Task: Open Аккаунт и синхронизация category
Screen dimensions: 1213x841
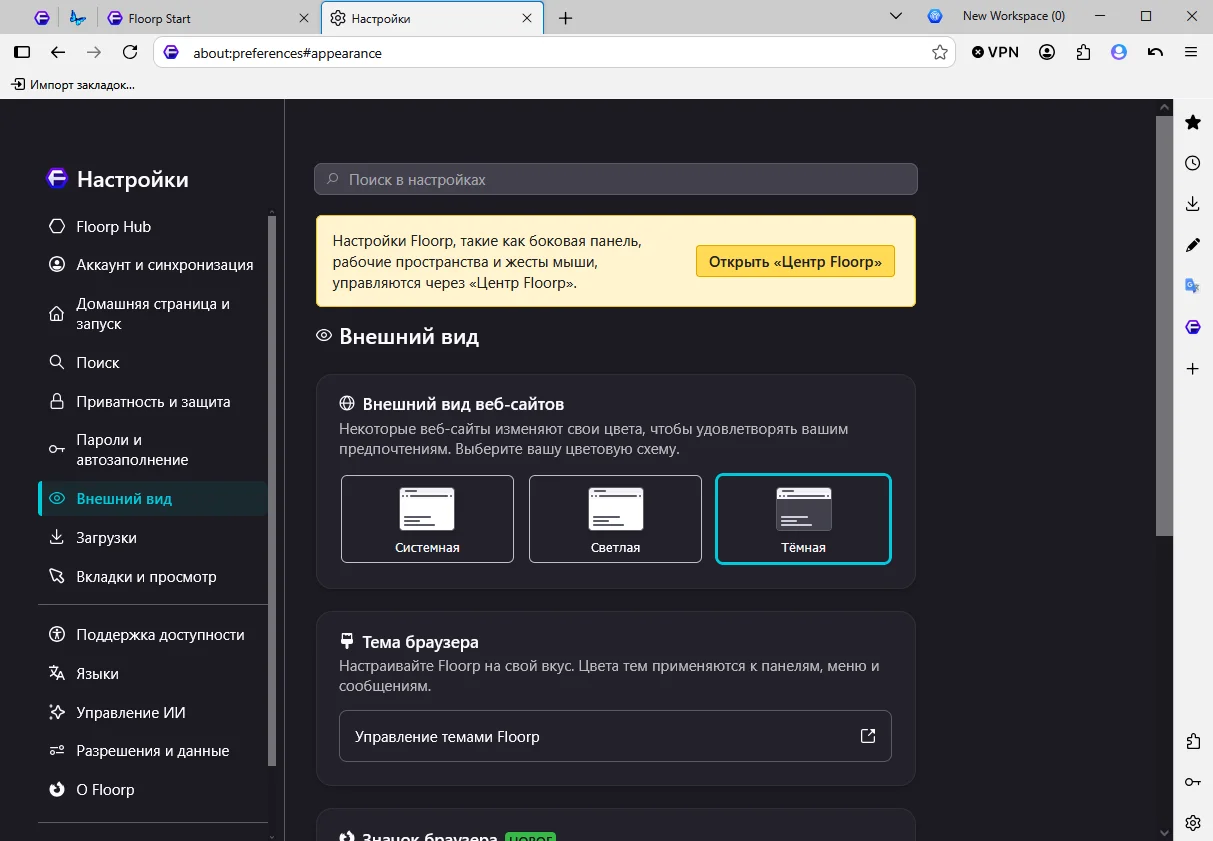Action: click(x=152, y=265)
